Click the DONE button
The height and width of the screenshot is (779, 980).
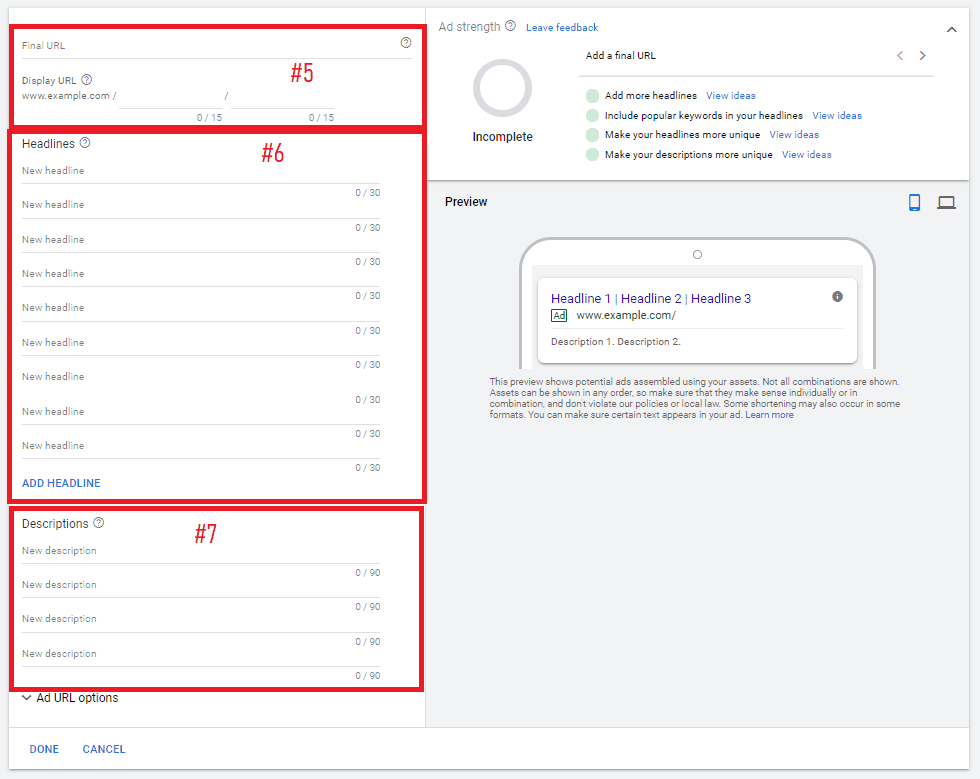click(x=44, y=748)
